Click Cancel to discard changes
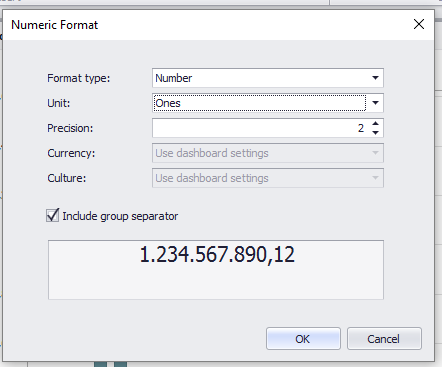Screen dimensions: 442x367 pyautogui.click(x=384, y=339)
